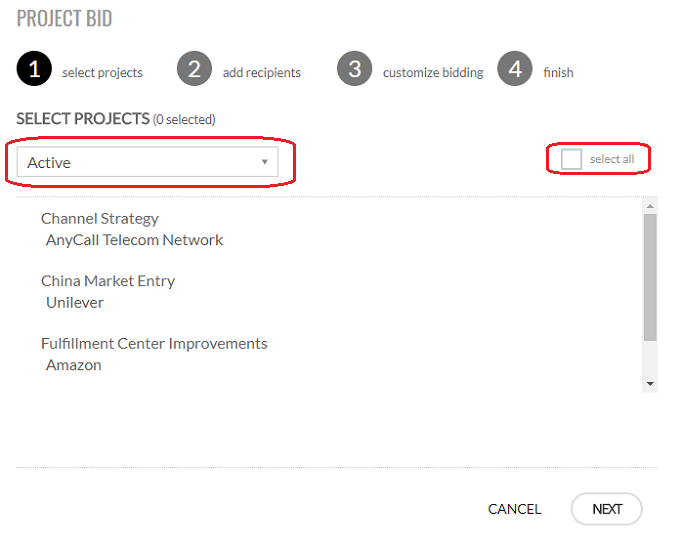Screen dimensions: 681x547
Task: Click the step 1 circle icon
Action: pos(34,70)
